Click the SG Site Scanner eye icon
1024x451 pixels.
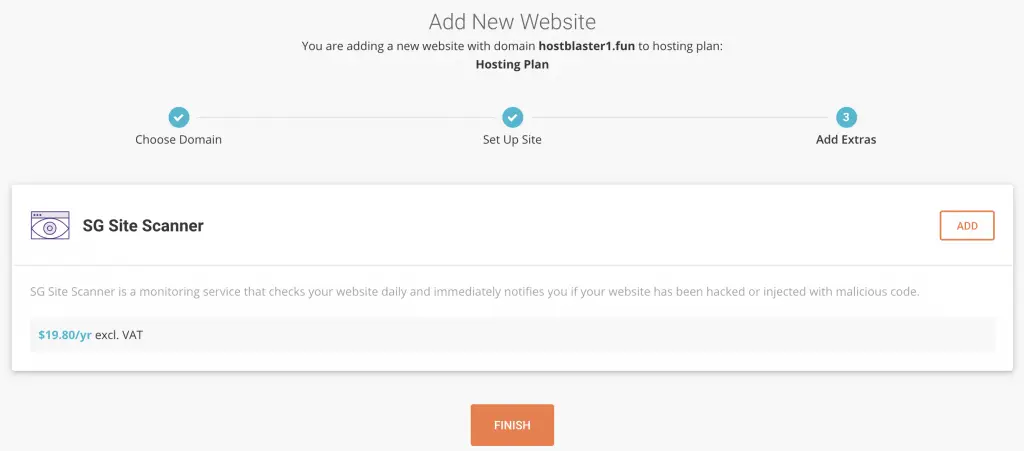point(50,226)
